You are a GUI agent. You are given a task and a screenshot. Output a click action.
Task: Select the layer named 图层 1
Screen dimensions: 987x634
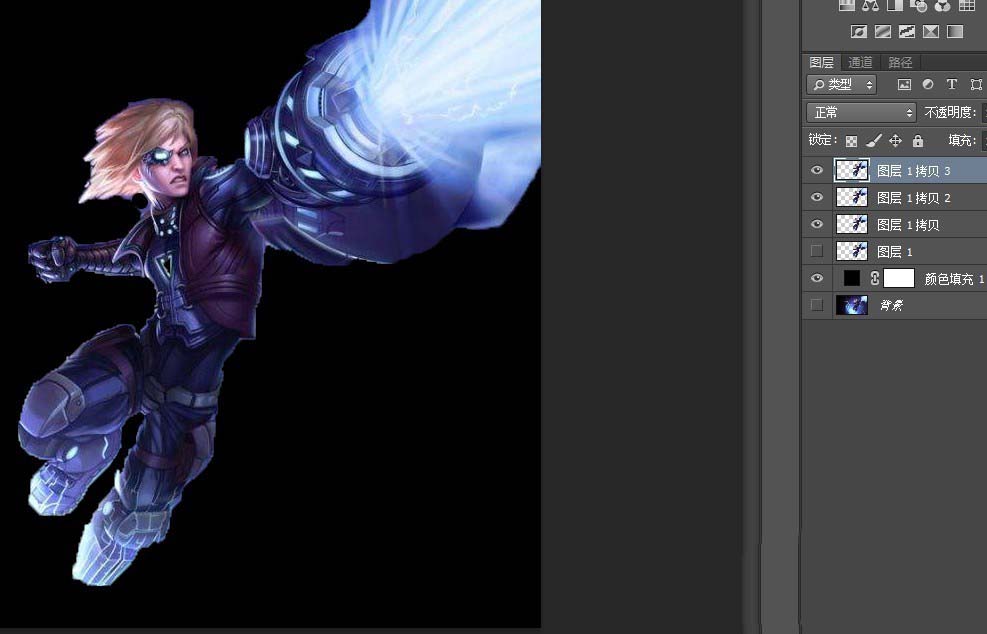tap(894, 252)
